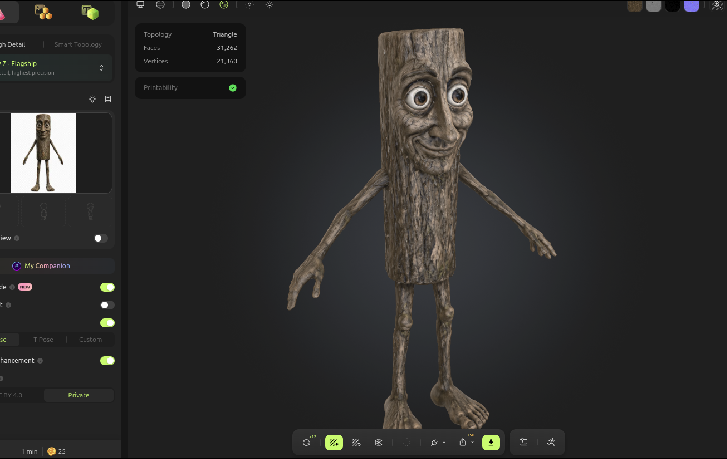The width and height of the screenshot is (727, 459).
Task: Click the save frame icon above the thumbnail
Action: coord(108,99)
